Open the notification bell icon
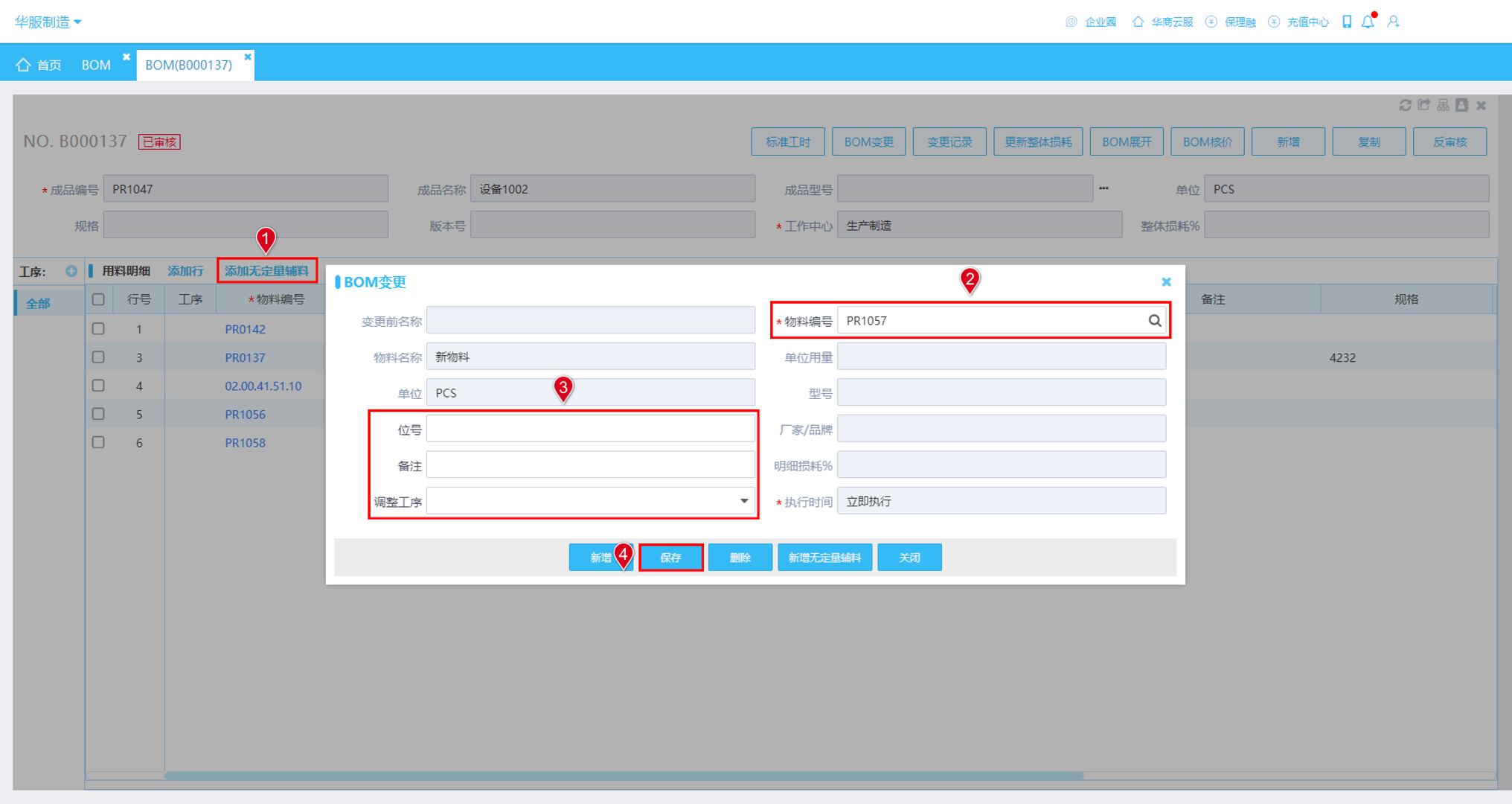The height and width of the screenshot is (804, 1512). click(x=1368, y=22)
